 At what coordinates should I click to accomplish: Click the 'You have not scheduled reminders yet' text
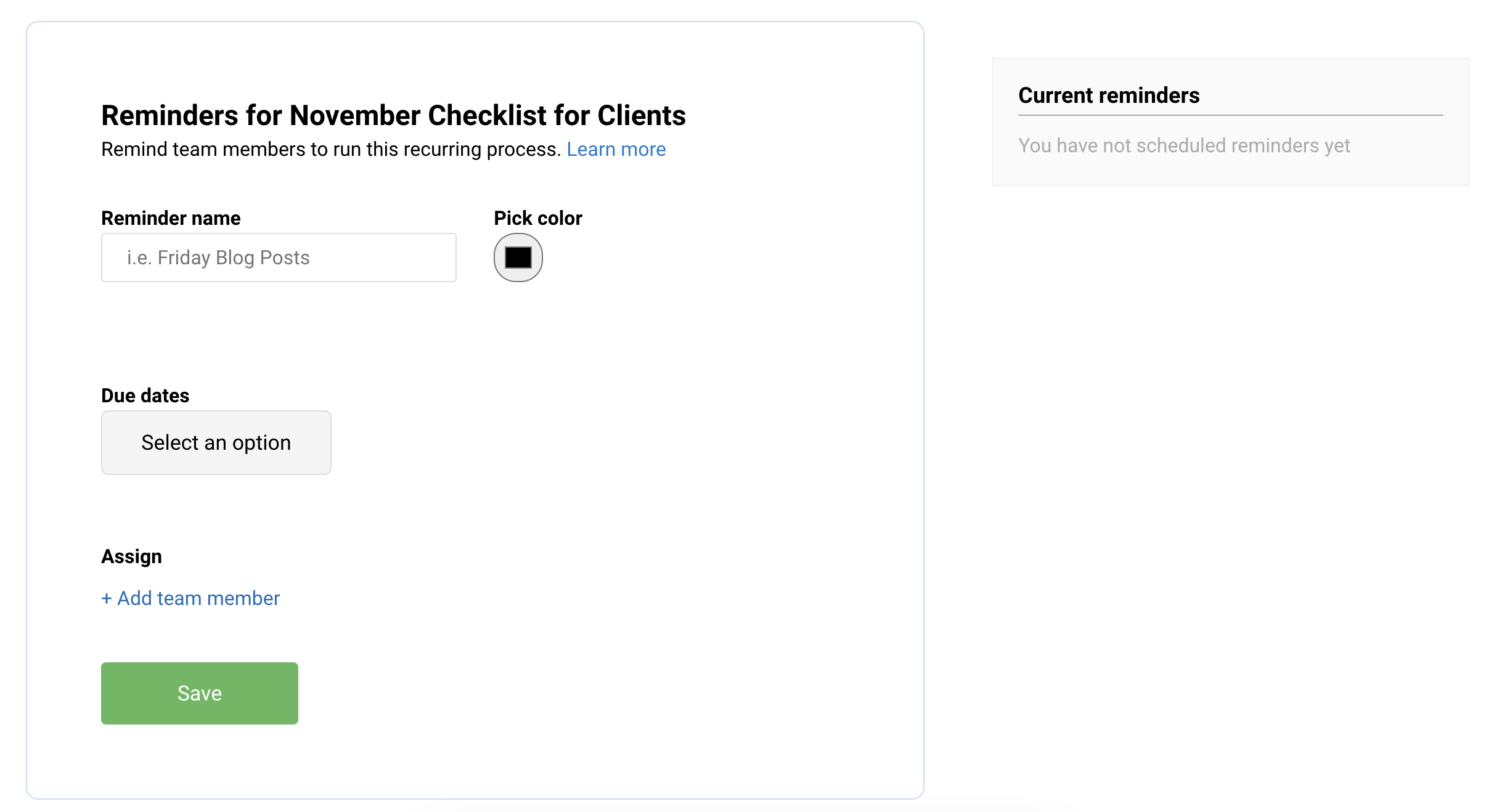point(1184,145)
